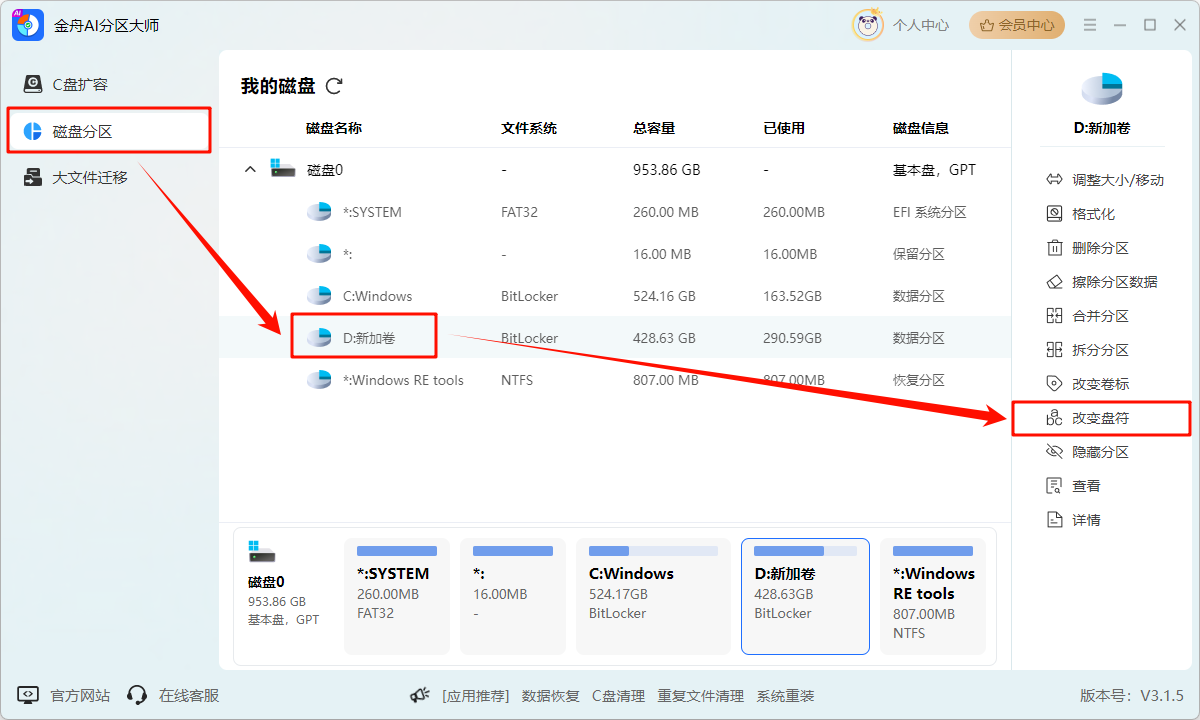This screenshot has height=720, width=1200.
Task: Open the hamburger menu at top right
Action: tap(1089, 24)
